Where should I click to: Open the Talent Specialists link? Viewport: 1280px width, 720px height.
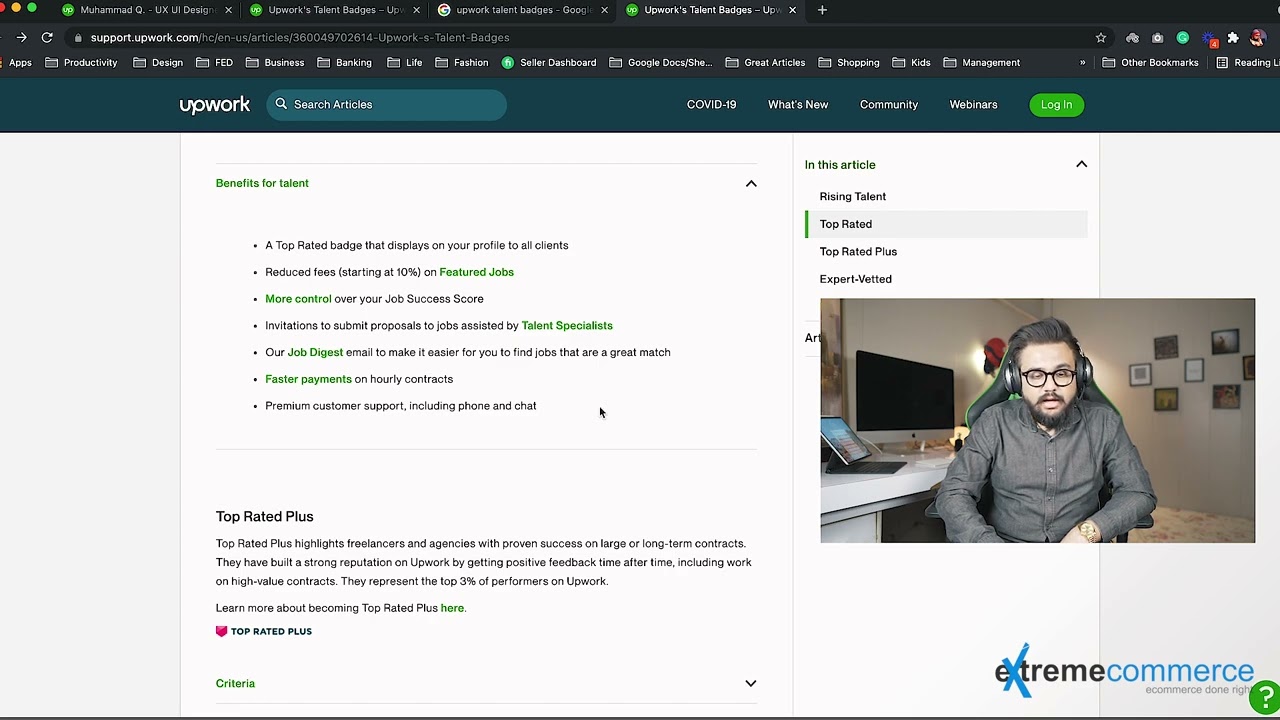pos(567,325)
